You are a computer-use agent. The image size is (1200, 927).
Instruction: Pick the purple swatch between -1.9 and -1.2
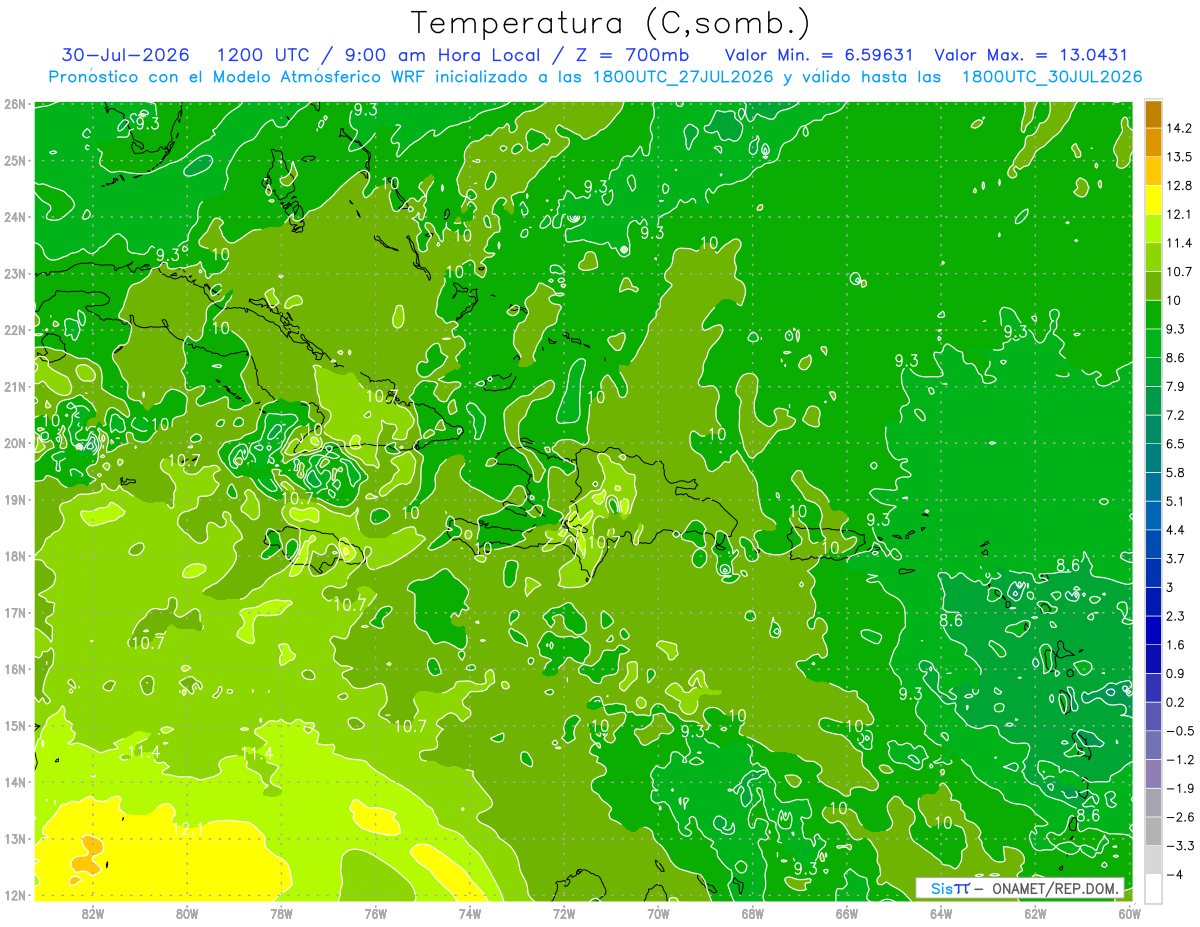point(1153,773)
